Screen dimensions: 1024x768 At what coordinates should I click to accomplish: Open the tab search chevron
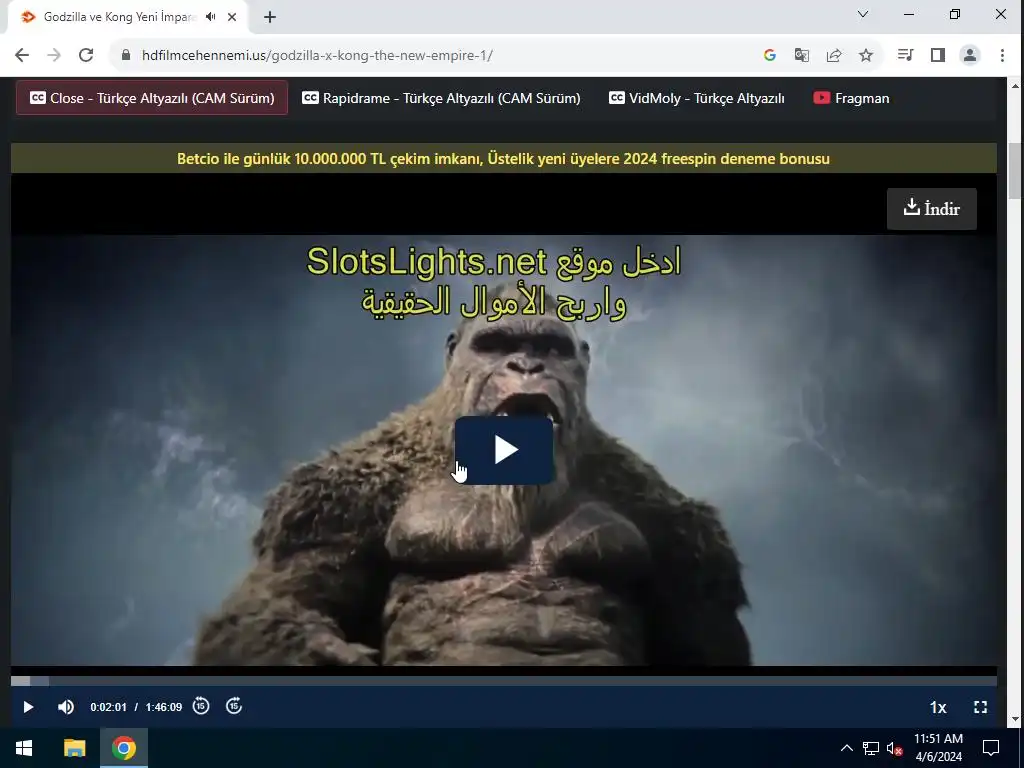point(863,14)
